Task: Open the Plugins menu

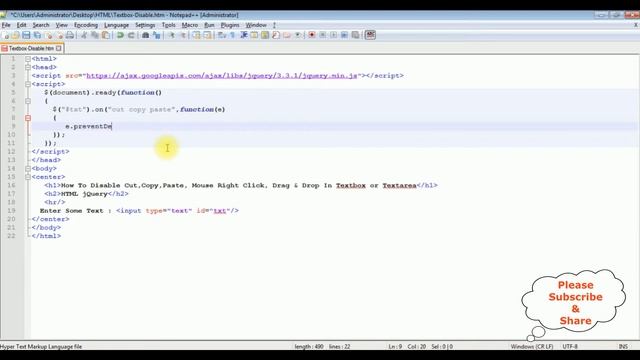Action: pyautogui.click(x=230, y=25)
